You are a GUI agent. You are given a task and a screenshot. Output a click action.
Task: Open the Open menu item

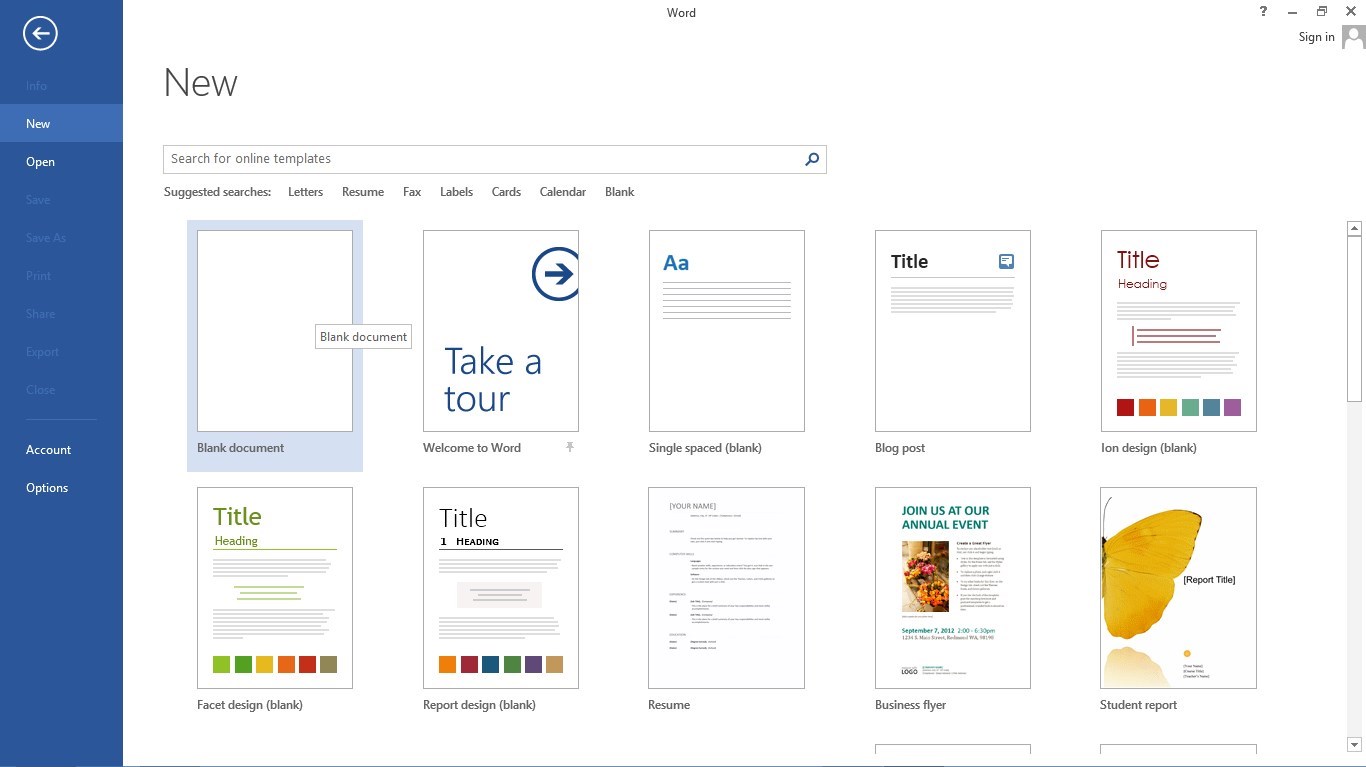click(61, 161)
